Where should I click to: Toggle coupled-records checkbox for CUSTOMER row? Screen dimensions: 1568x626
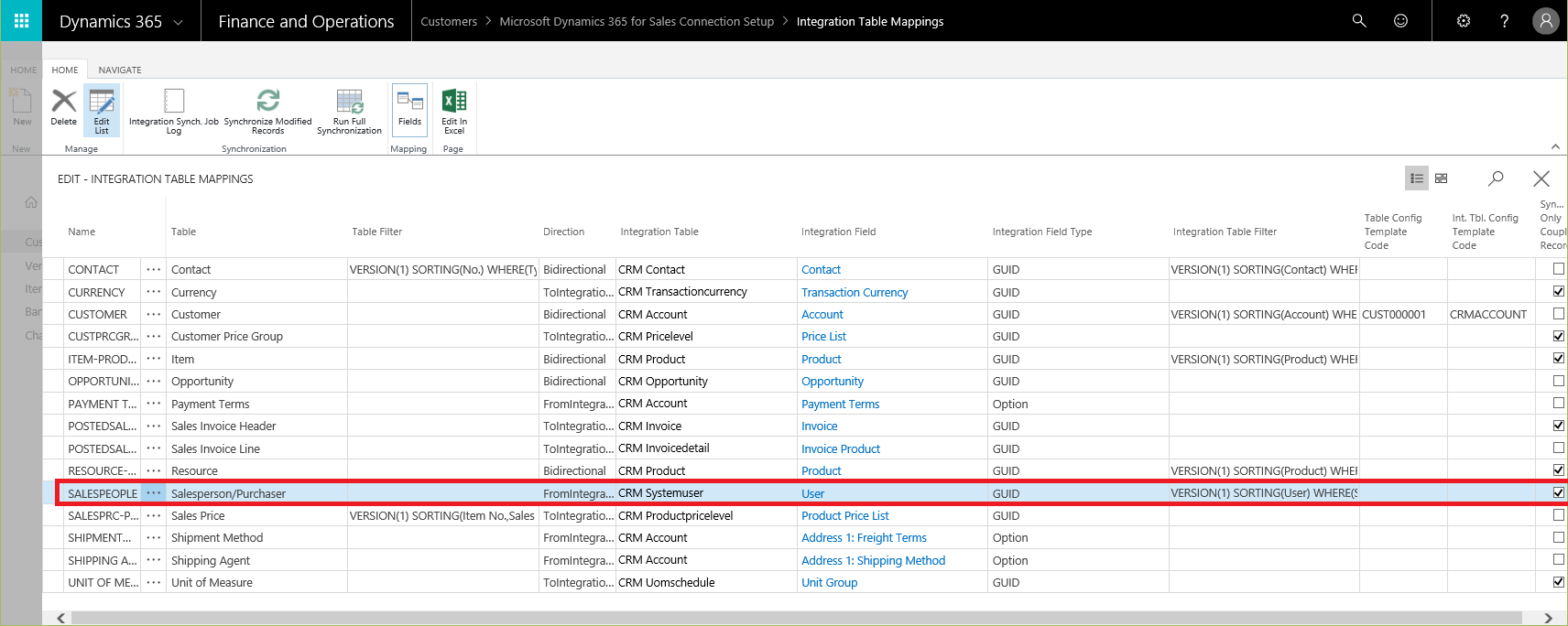coord(1558,313)
